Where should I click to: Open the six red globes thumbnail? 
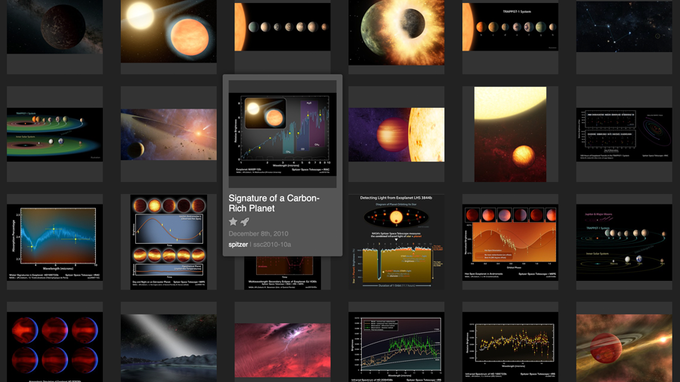[x=55, y=347]
